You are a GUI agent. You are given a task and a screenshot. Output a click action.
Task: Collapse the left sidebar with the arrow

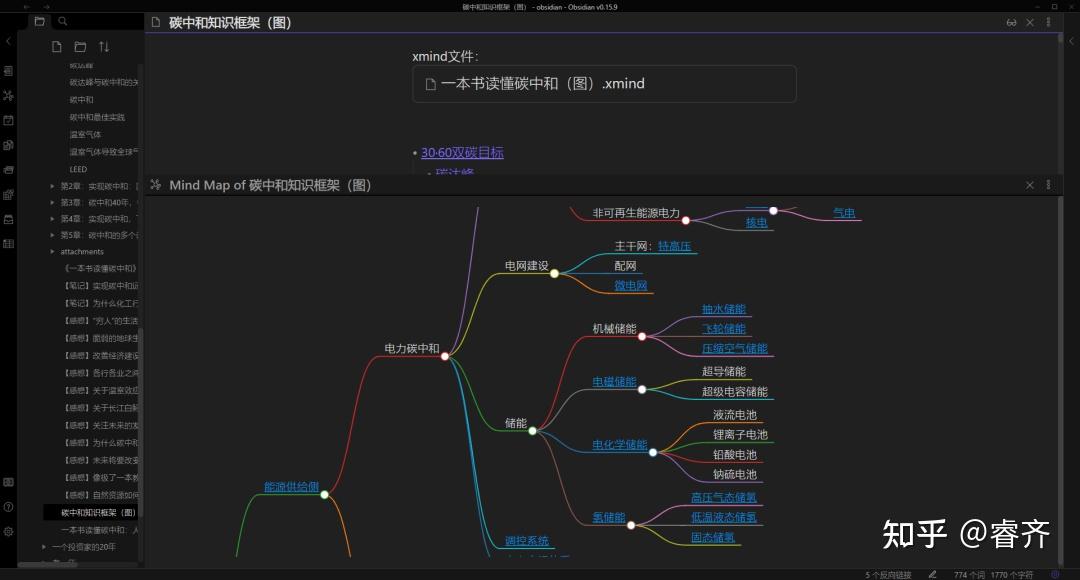point(10,41)
